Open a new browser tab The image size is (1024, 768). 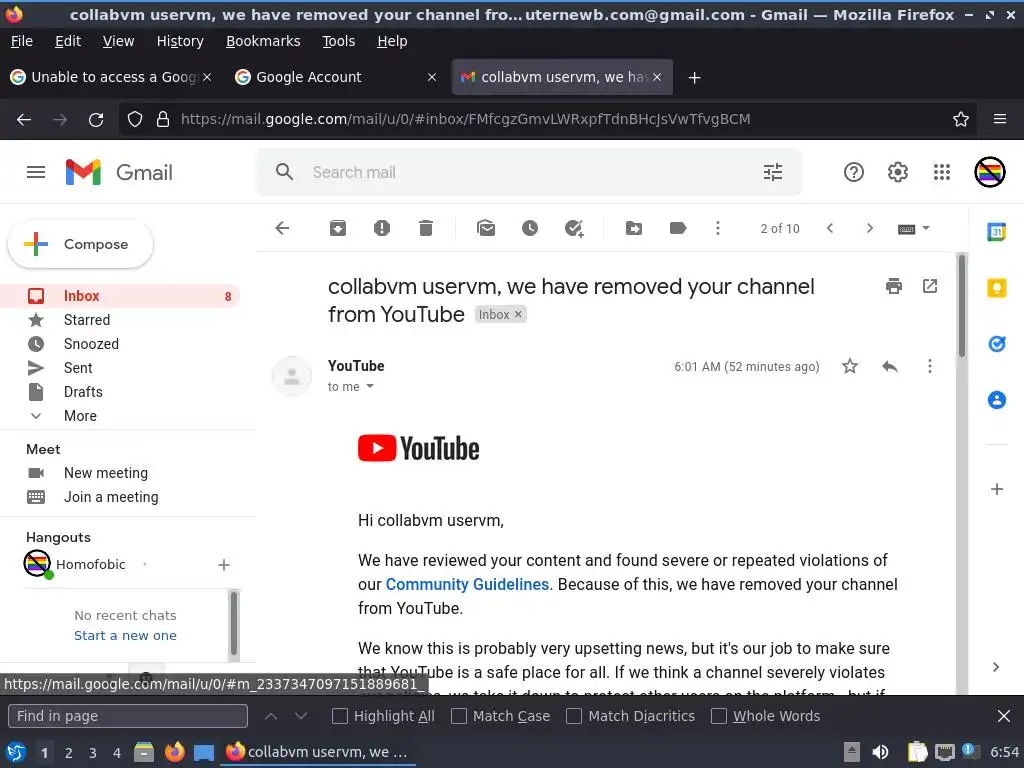click(x=694, y=78)
